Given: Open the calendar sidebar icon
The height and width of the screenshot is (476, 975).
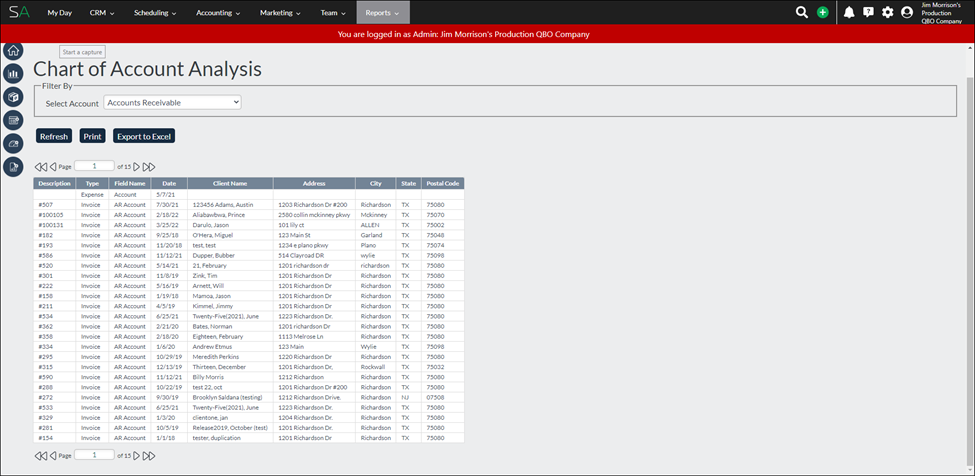Looking at the screenshot, I should (12, 120).
